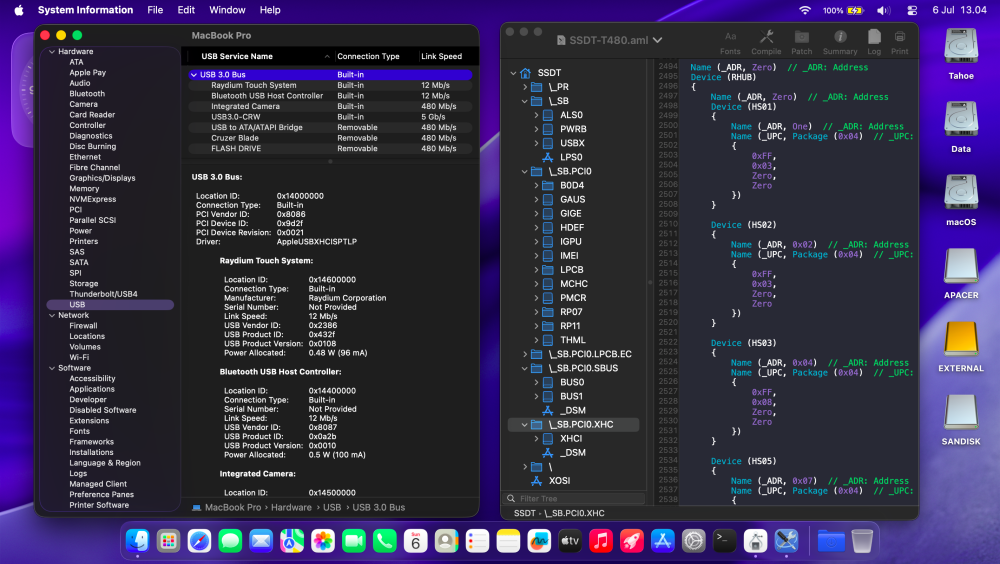This screenshot has height=564, width=1000.
Task: Collapse the Network section in sidebar
Action: pyautogui.click(x=52, y=315)
